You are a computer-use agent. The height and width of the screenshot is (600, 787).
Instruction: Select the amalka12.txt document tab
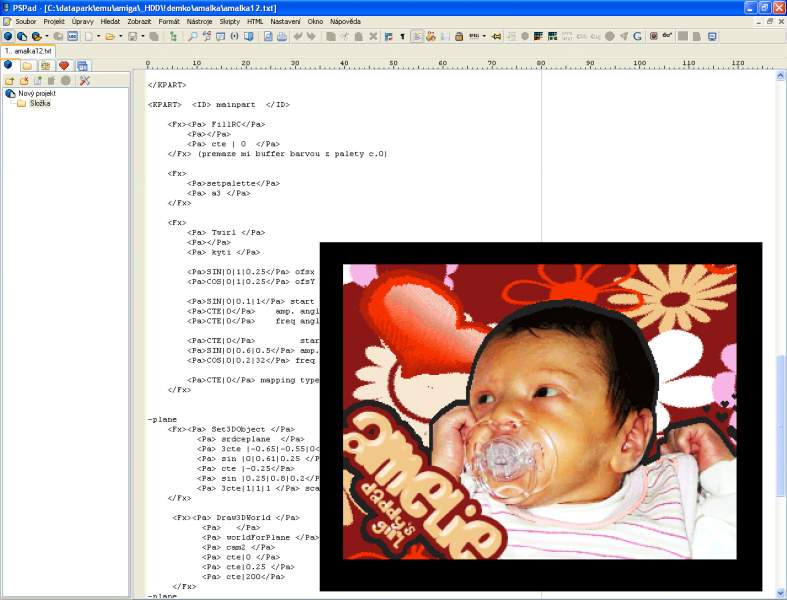point(27,50)
